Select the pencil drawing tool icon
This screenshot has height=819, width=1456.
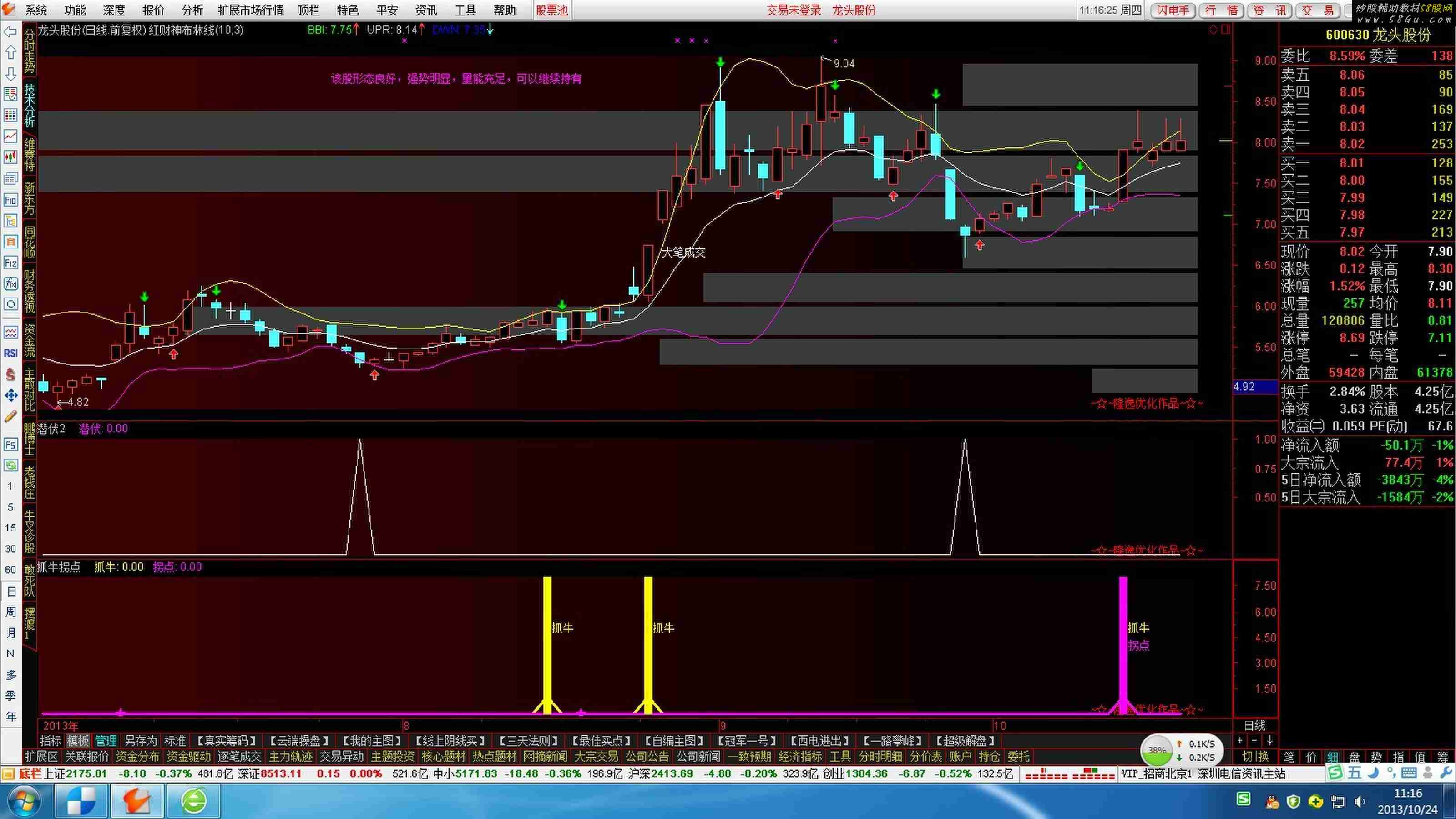(10, 417)
